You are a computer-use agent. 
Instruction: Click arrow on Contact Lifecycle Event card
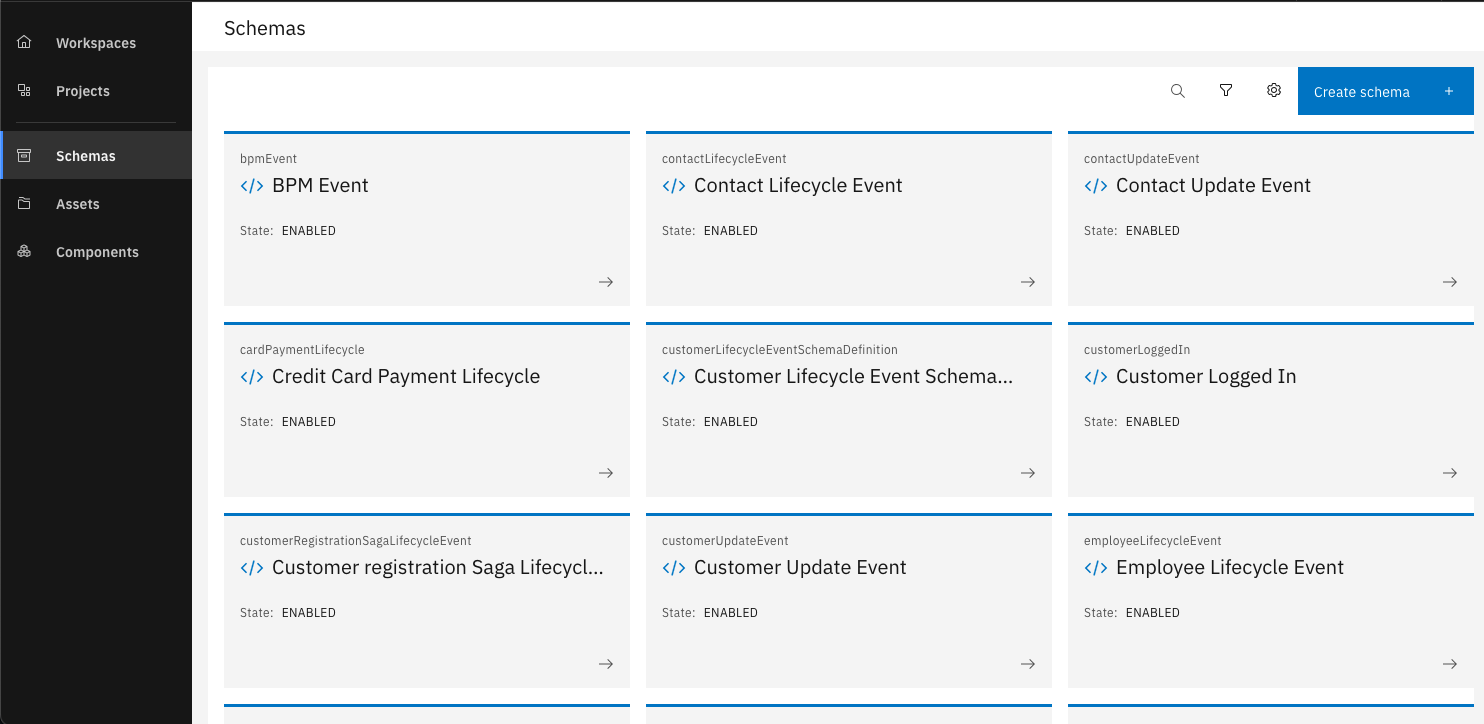1027,282
